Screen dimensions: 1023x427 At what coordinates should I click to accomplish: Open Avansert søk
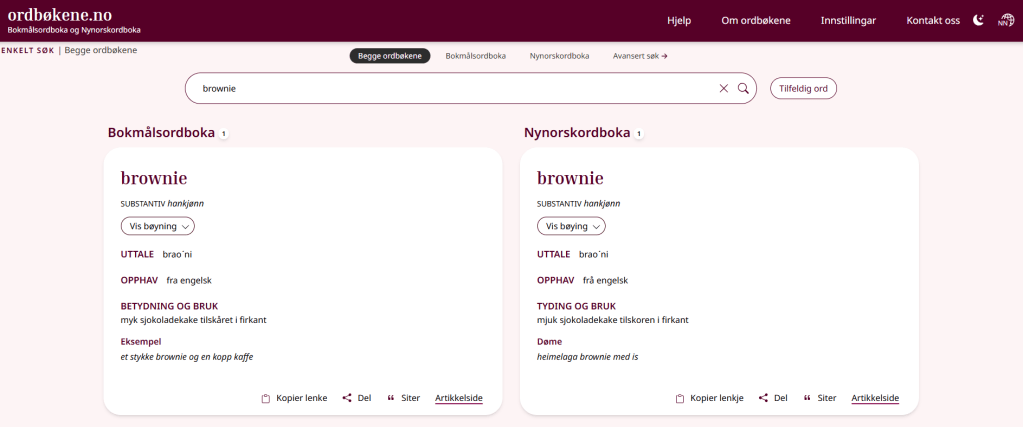point(640,56)
